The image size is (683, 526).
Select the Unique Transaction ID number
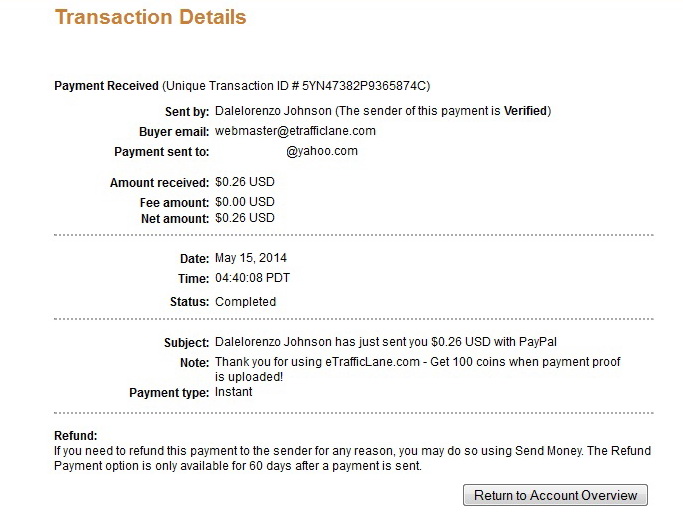click(x=364, y=86)
